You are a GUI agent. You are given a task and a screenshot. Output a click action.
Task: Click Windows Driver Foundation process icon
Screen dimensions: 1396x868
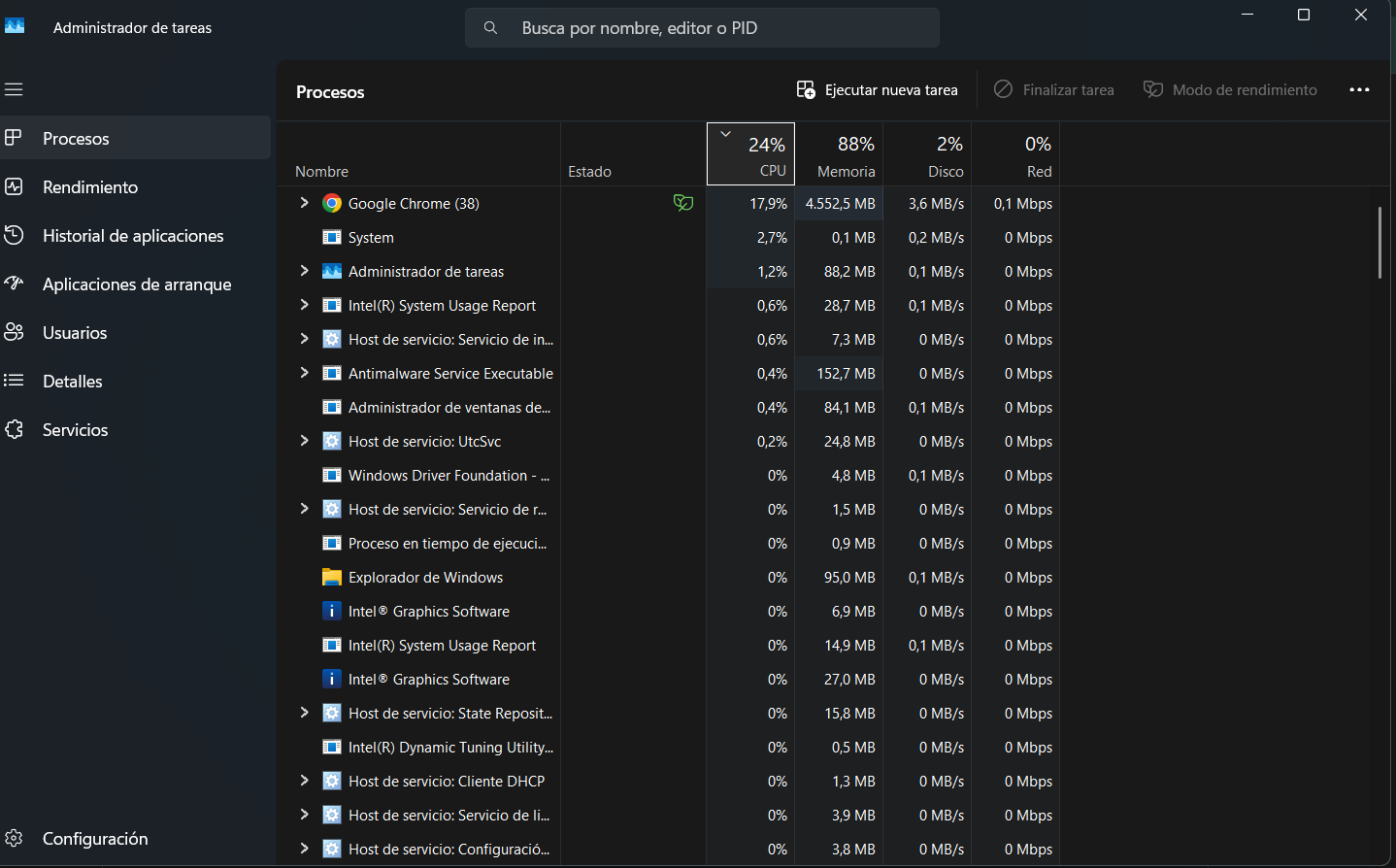pos(332,475)
